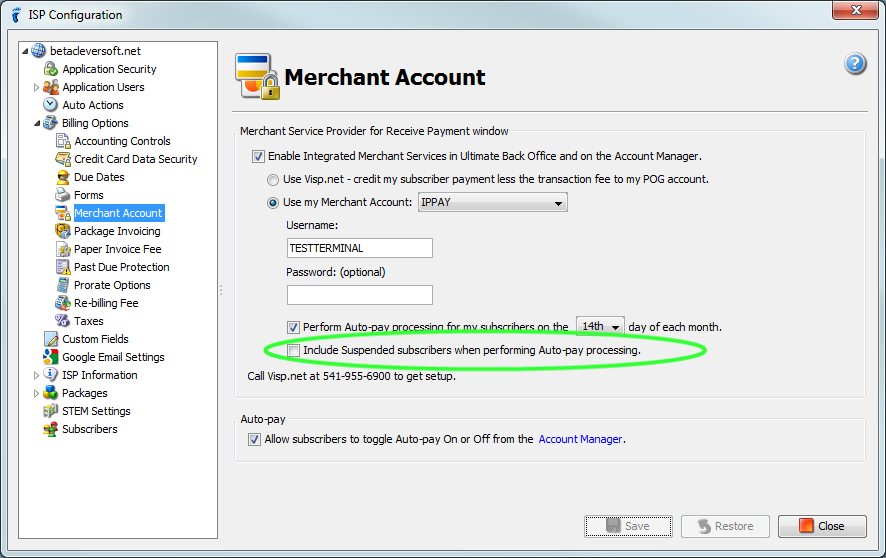Click the Application Security shield icon
The image size is (886, 558).
click(x=51, y=69)
